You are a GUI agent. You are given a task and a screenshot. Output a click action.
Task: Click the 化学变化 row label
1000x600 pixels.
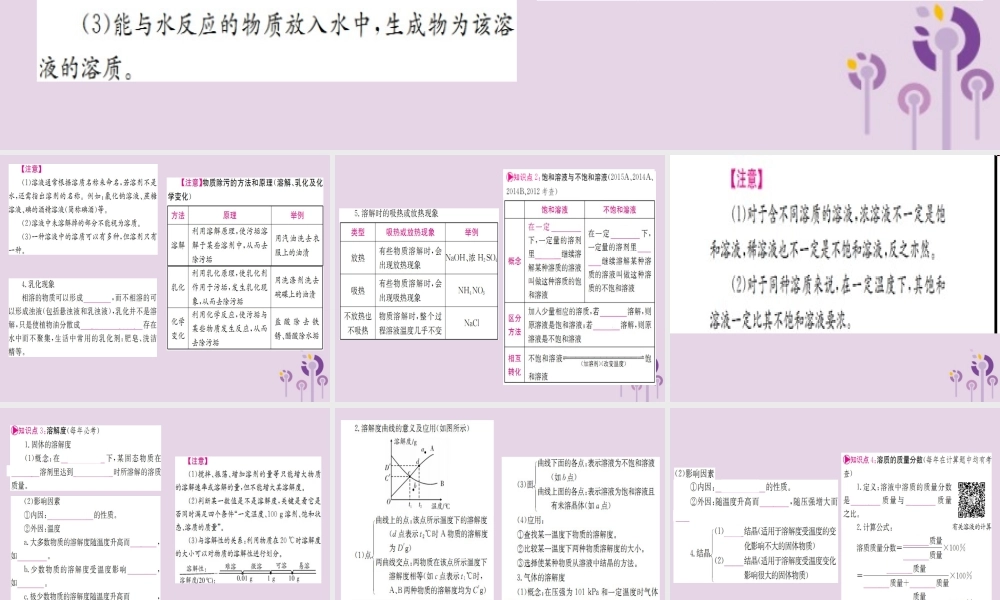178,328
